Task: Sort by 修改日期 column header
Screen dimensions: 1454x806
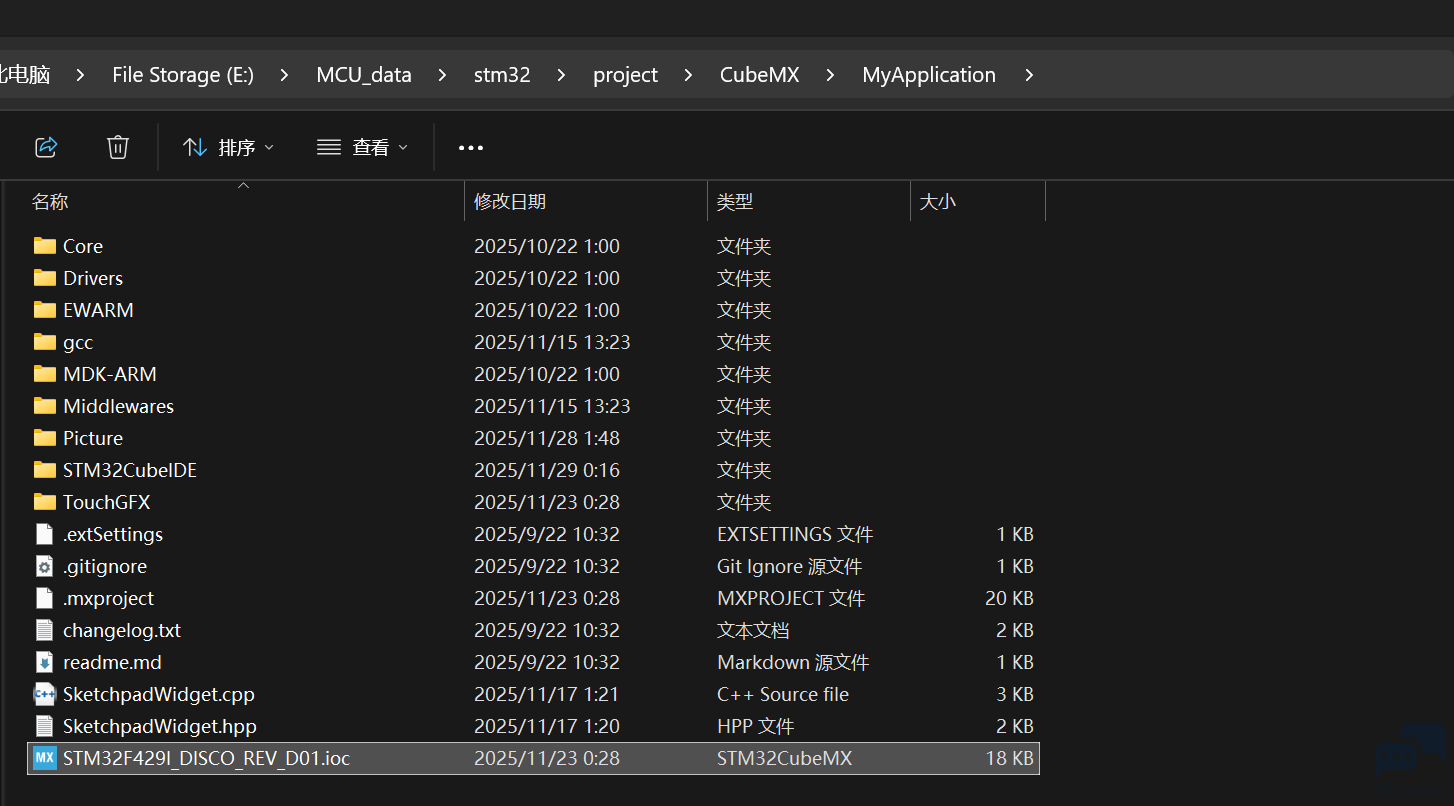Action: (x=510, y=202)
